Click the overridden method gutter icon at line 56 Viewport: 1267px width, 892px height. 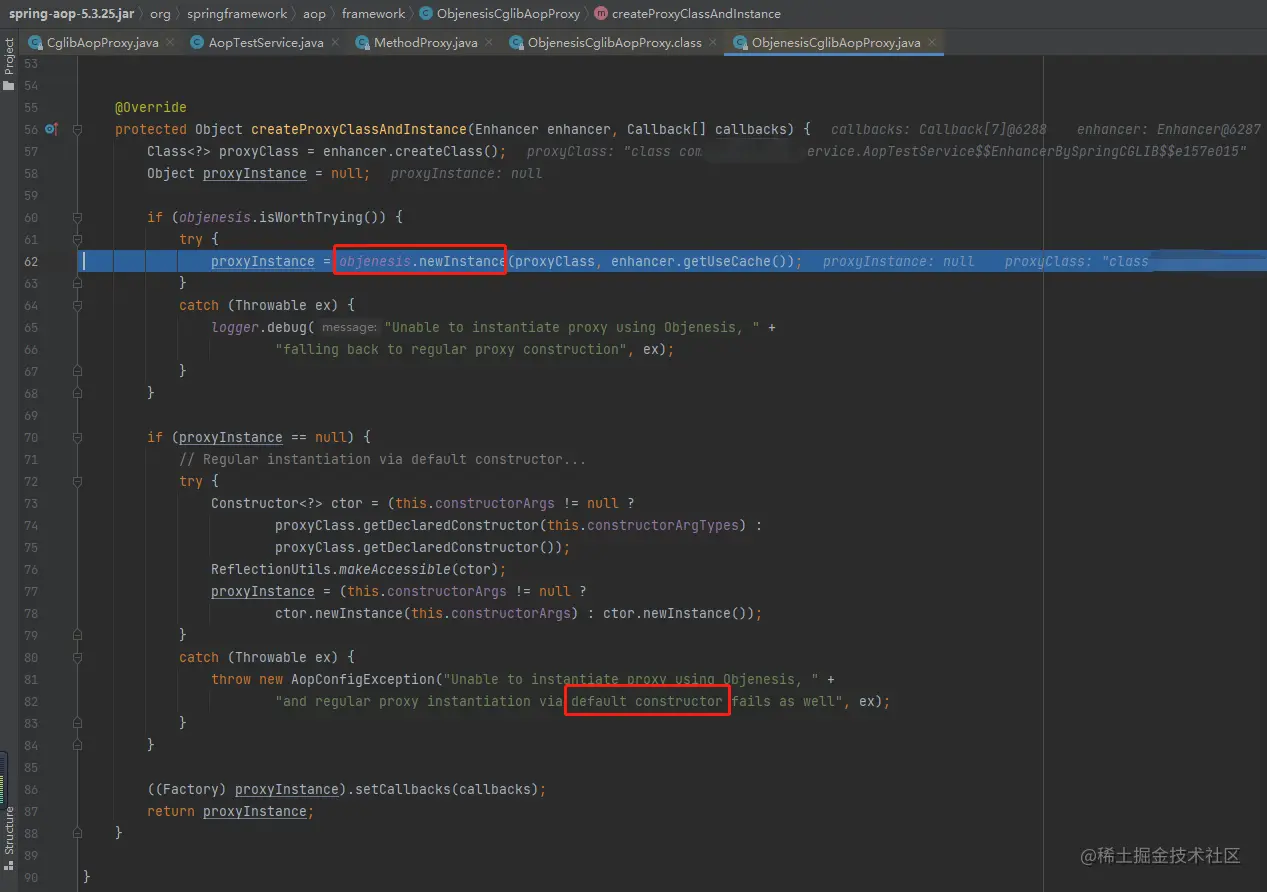click(50, 129)
